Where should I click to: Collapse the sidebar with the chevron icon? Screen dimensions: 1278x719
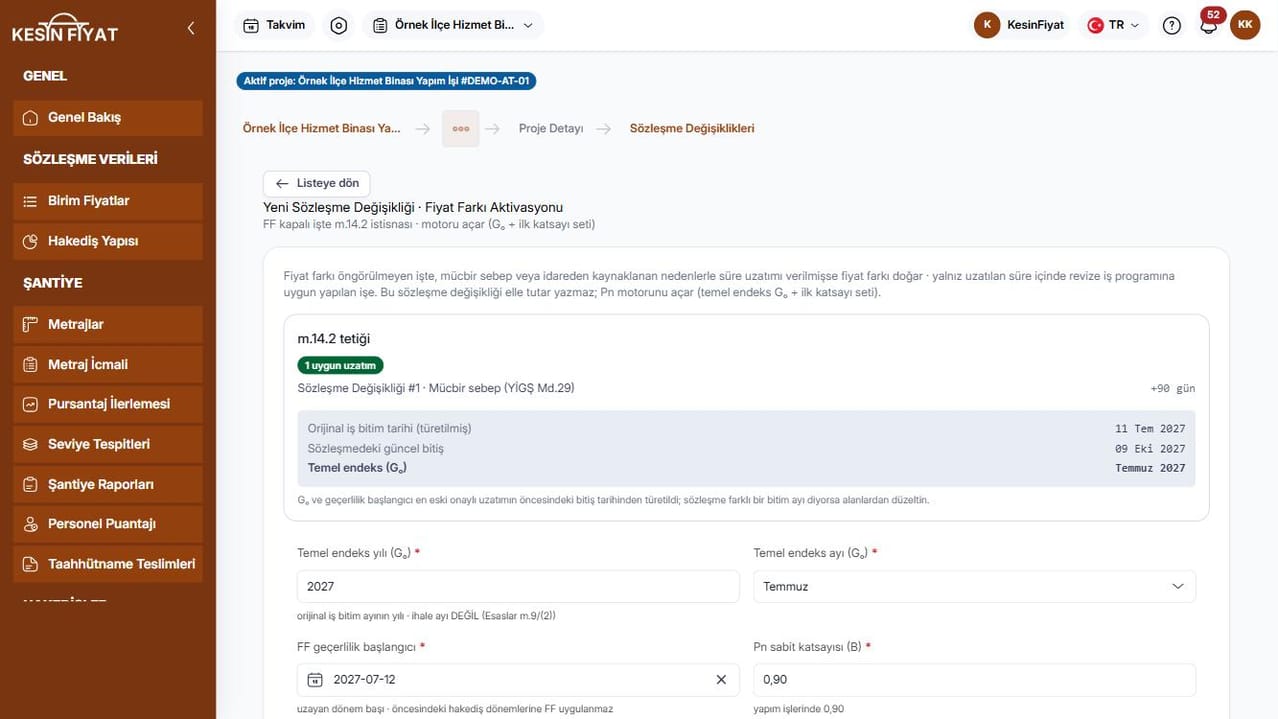191,28
